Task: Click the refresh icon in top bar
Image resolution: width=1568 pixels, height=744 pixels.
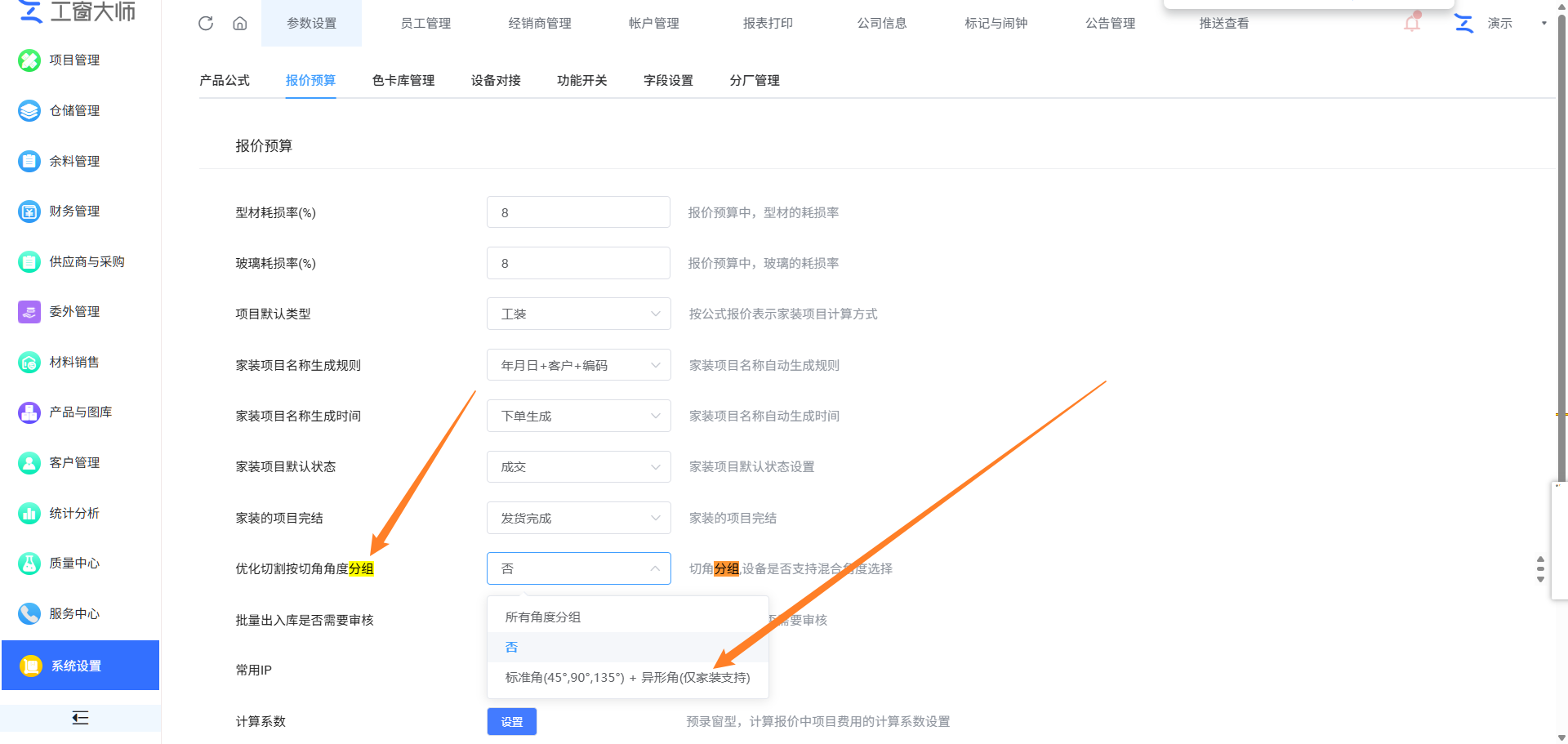Action: pyautogui.click(x=206, y=23)
